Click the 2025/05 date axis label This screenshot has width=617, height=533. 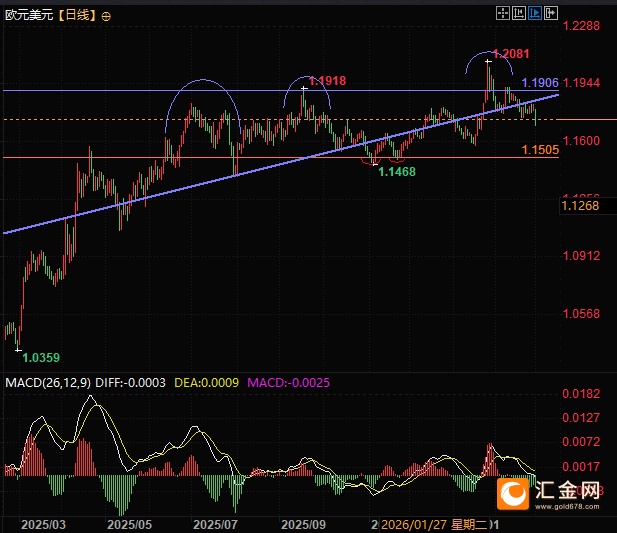pyautogui.click(x=129, y=525)
